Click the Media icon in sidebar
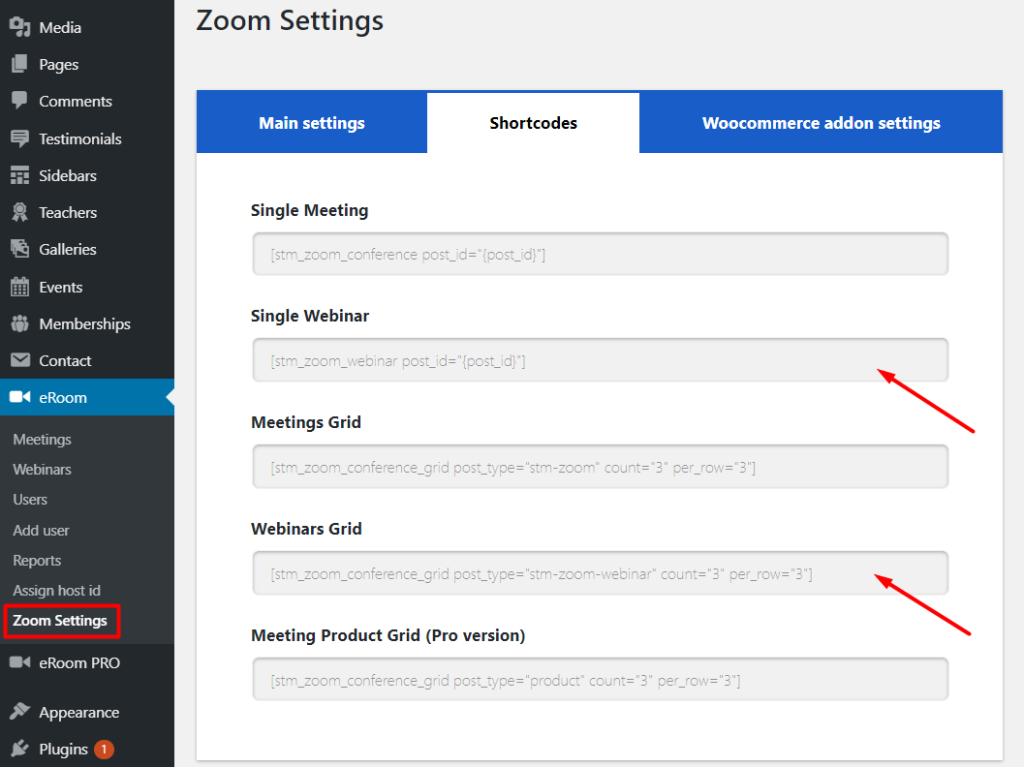 20,28
